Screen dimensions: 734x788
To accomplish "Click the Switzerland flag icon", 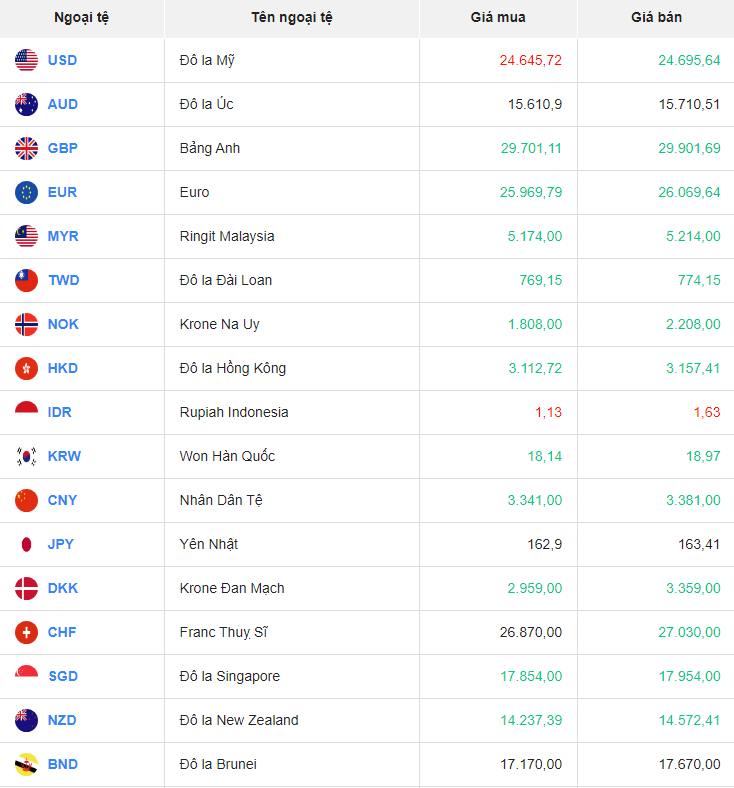I will click(x=27, y=632).
